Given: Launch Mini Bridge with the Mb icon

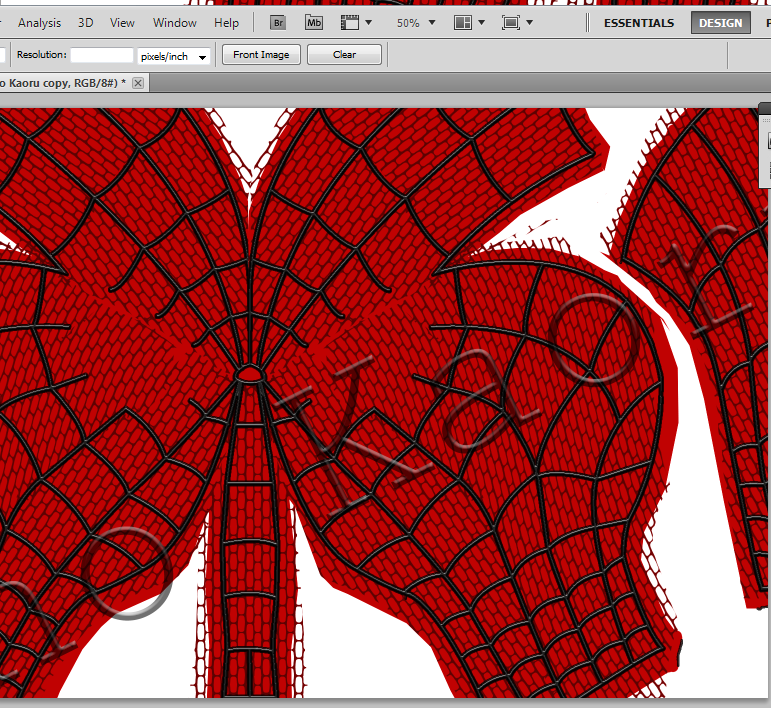Looking at the screenshot, I should click(x=314, y=23).
